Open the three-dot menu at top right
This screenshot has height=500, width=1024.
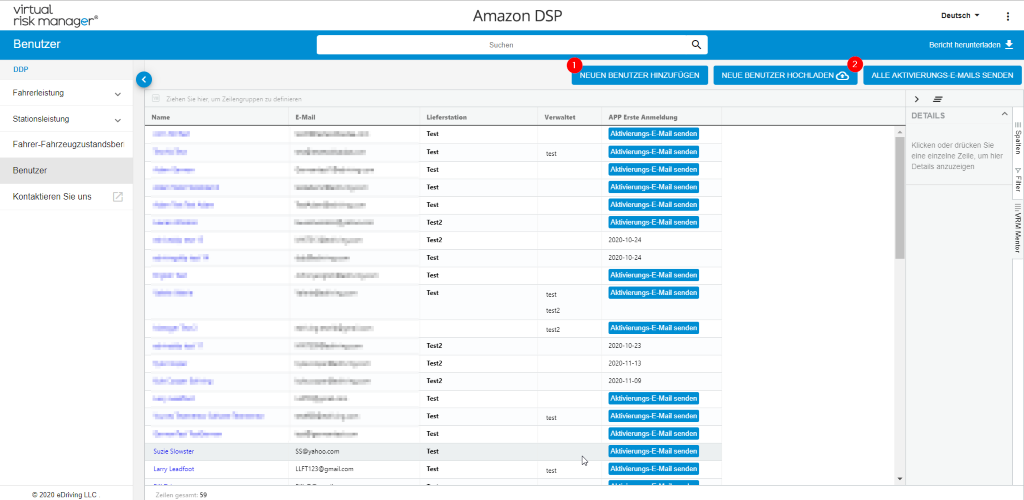pyautogui.click(x=1006, y=16)
